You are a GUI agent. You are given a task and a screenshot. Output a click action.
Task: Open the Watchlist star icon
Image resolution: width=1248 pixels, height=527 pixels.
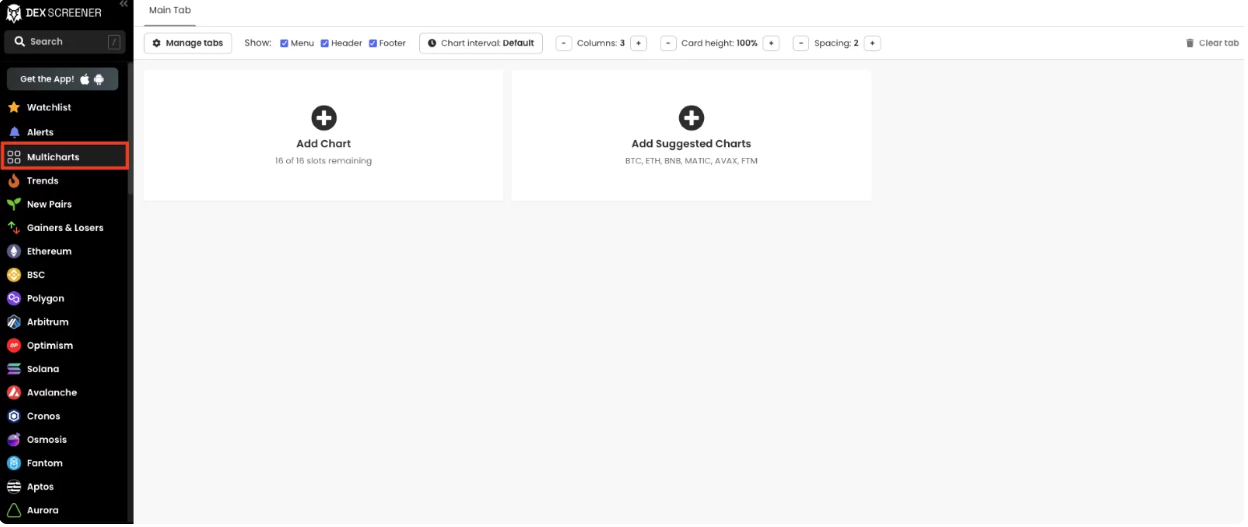[x=14, y=107]
